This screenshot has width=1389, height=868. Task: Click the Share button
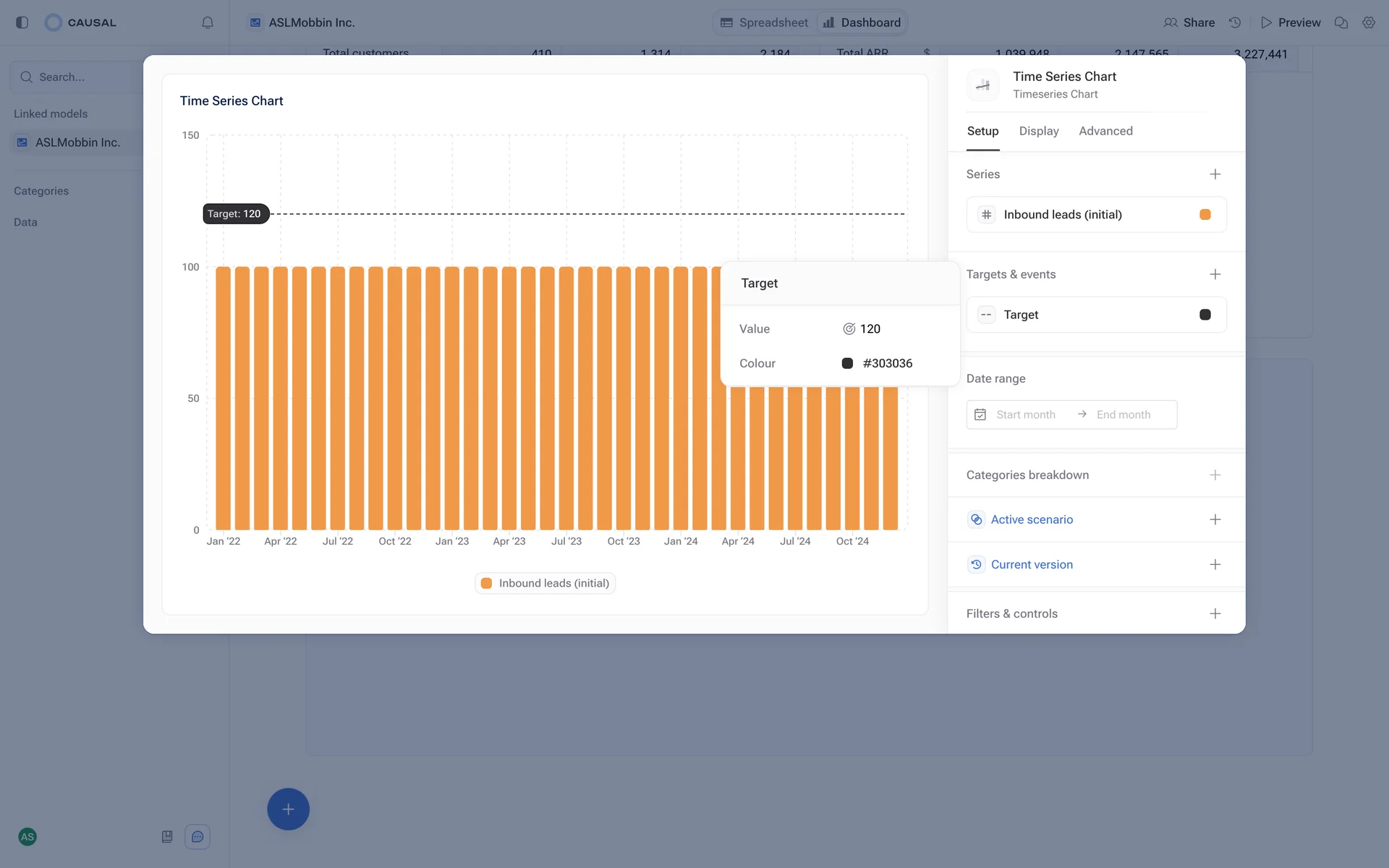point(1189,22)
